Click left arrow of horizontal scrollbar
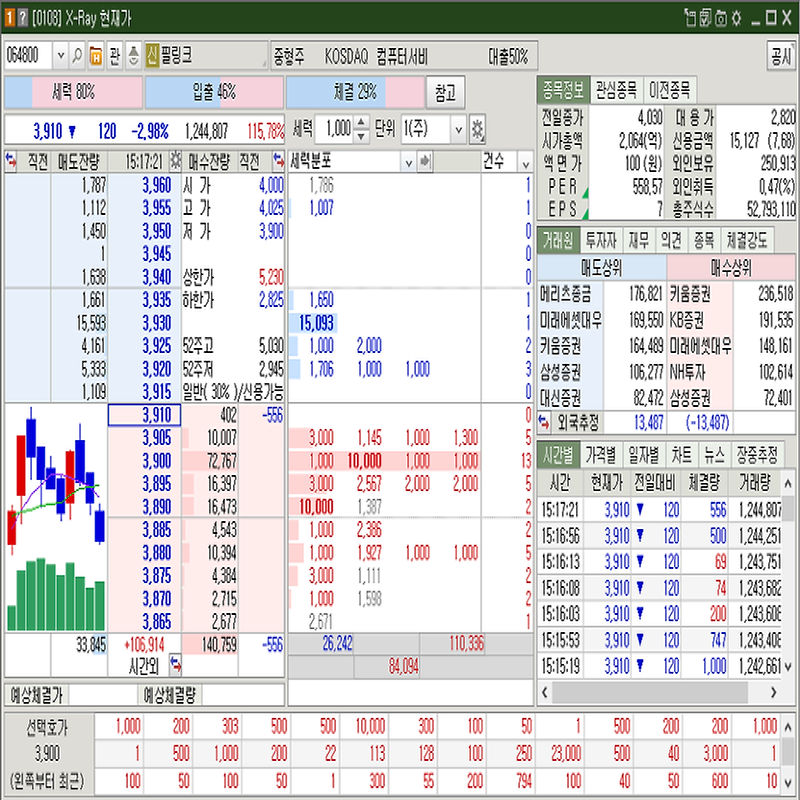The width and height of the screenshot is (800, 800). point(544,692)
